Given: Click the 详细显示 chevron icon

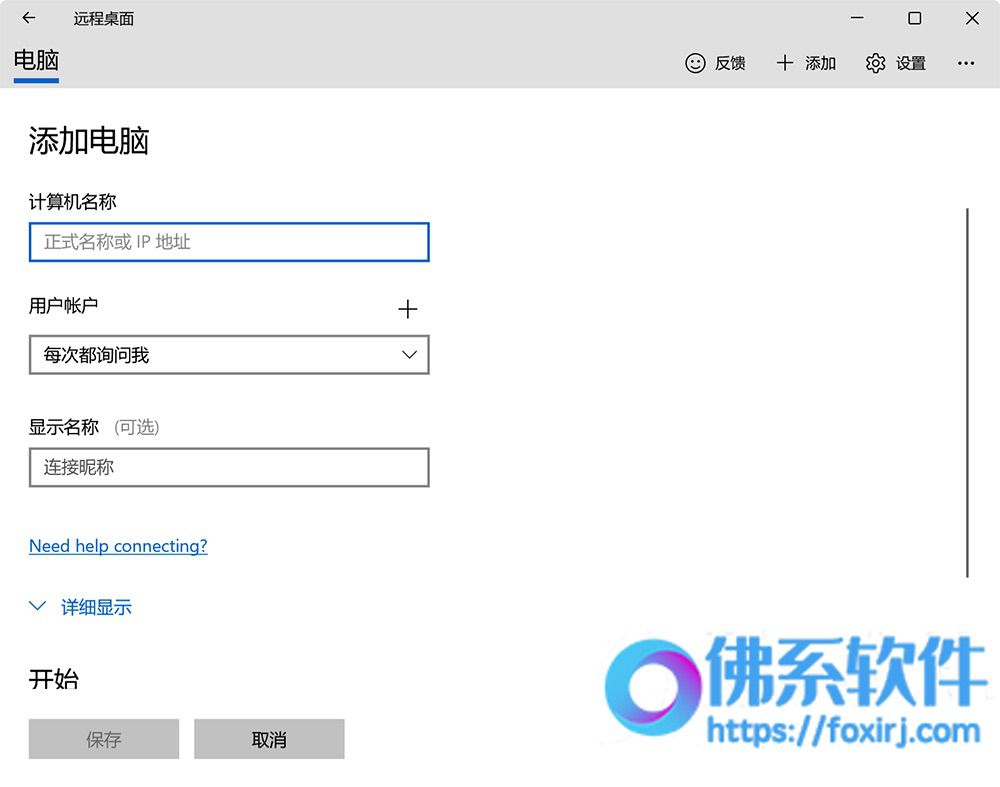Looking at the screenshot, I should pos(38,606).
